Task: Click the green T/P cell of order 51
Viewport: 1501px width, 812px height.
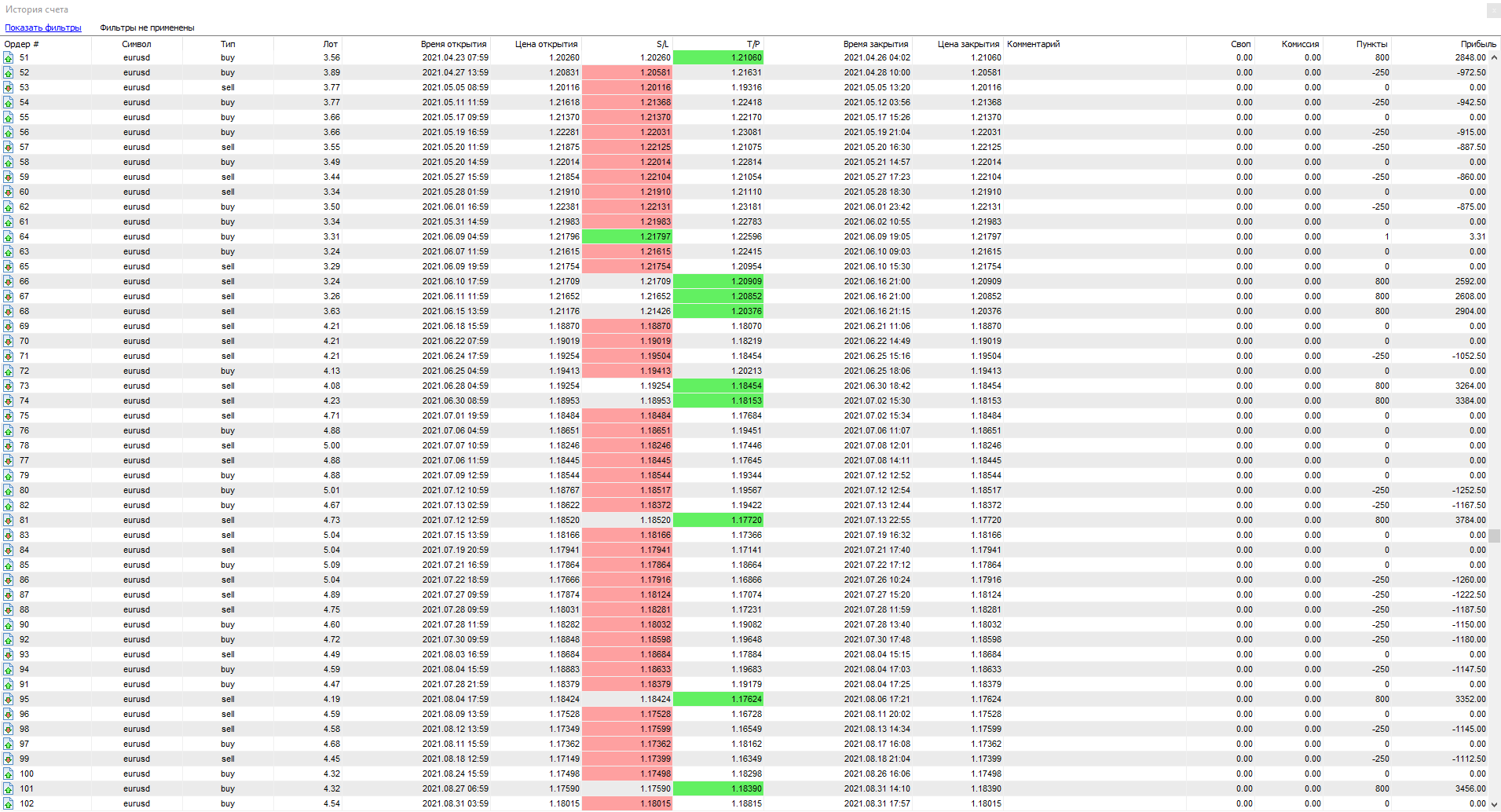Action: pyautogui.click(x=718, y=57)
